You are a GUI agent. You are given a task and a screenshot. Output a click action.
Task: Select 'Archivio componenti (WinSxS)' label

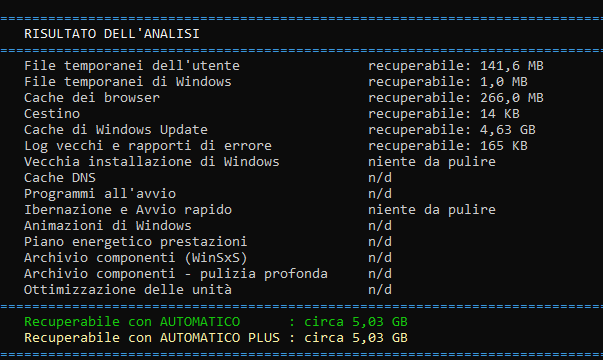[135, 258]
